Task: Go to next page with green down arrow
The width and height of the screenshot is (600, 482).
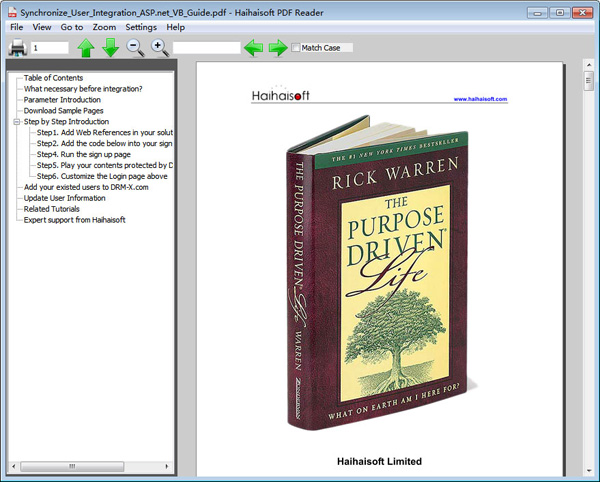Action: 111,48
